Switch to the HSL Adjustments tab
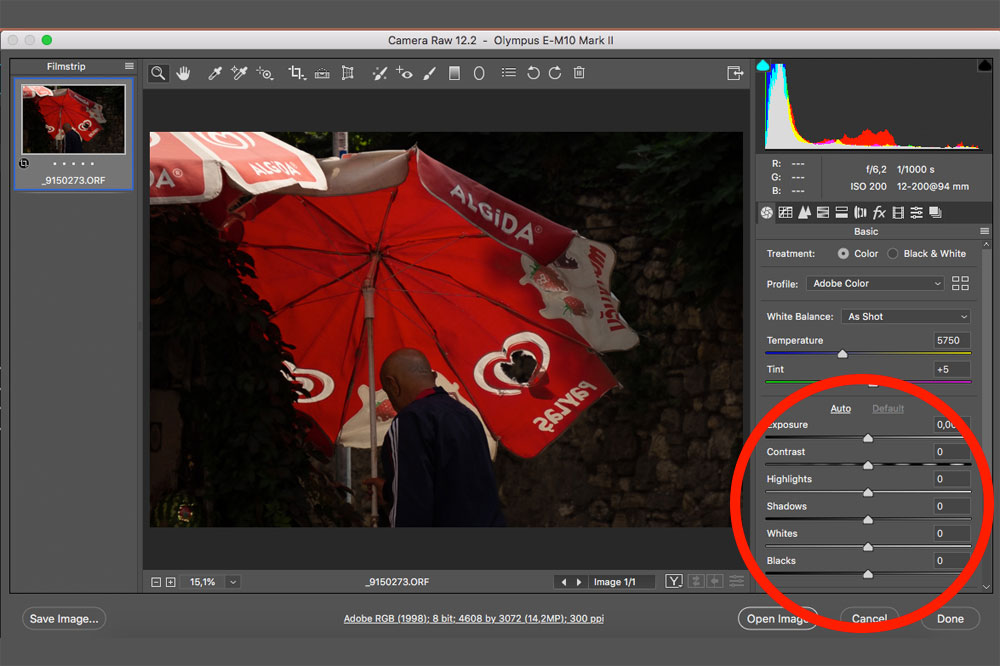Image resolution: width=1000 pixels, height=666 pixels. [x=823, y=212]
